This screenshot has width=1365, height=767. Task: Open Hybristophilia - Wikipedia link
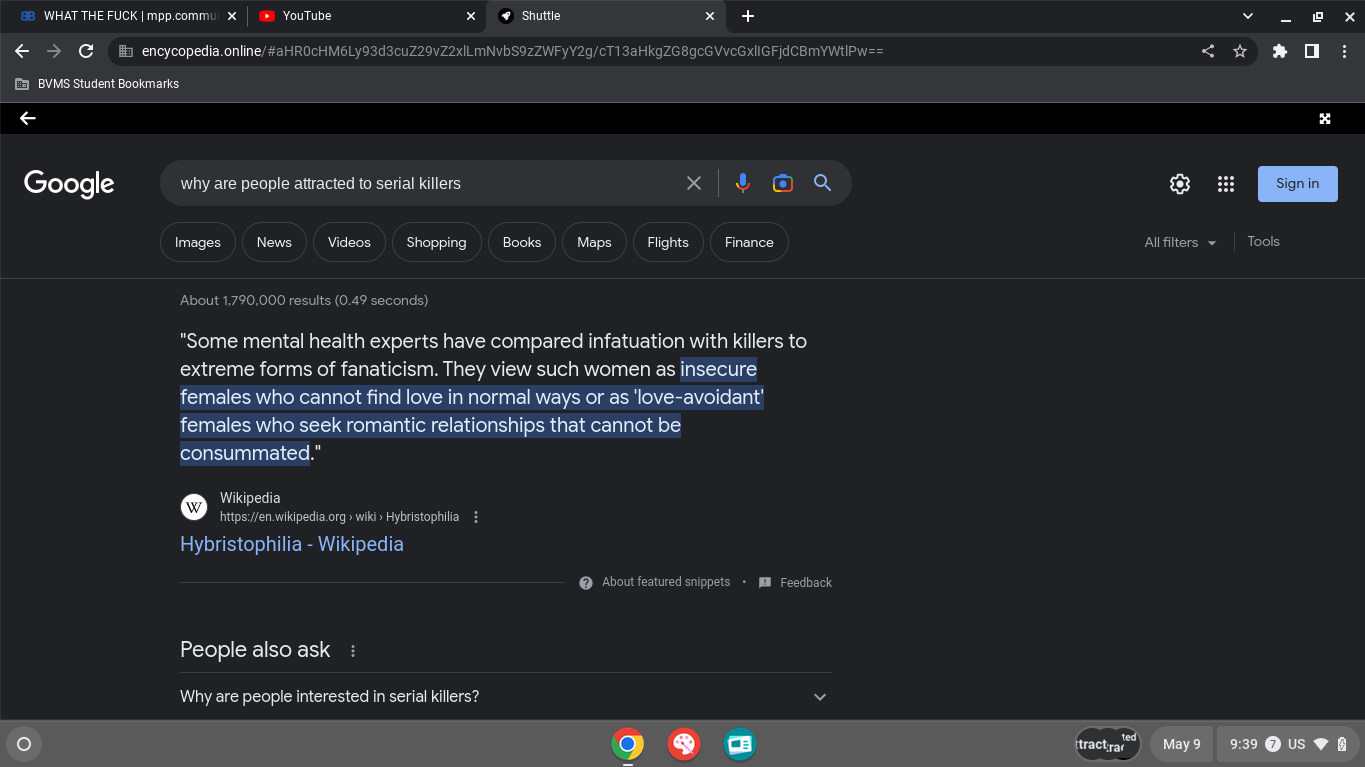292,544
